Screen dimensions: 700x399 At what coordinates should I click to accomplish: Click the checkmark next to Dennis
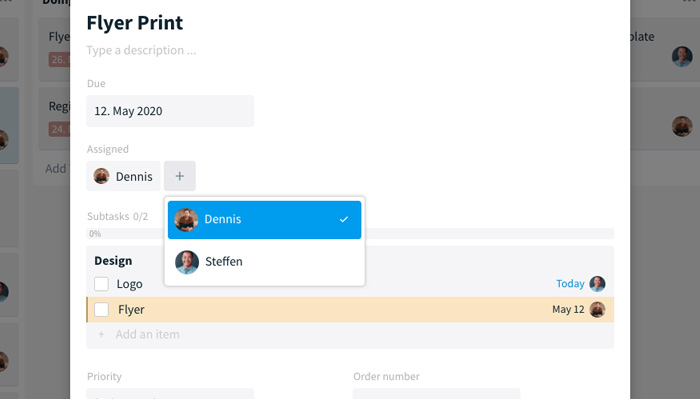pyautogui.click(x=344, y=220)
